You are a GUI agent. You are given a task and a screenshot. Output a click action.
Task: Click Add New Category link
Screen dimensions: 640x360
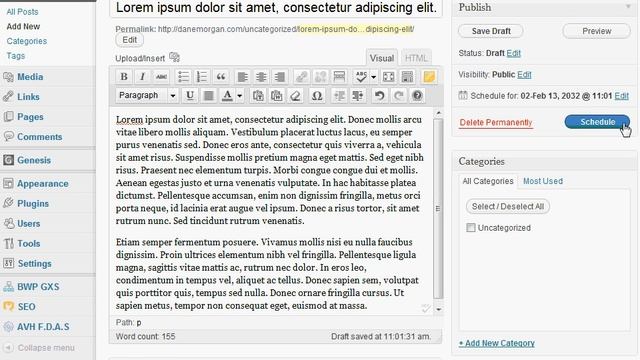(x=496, y=343)
